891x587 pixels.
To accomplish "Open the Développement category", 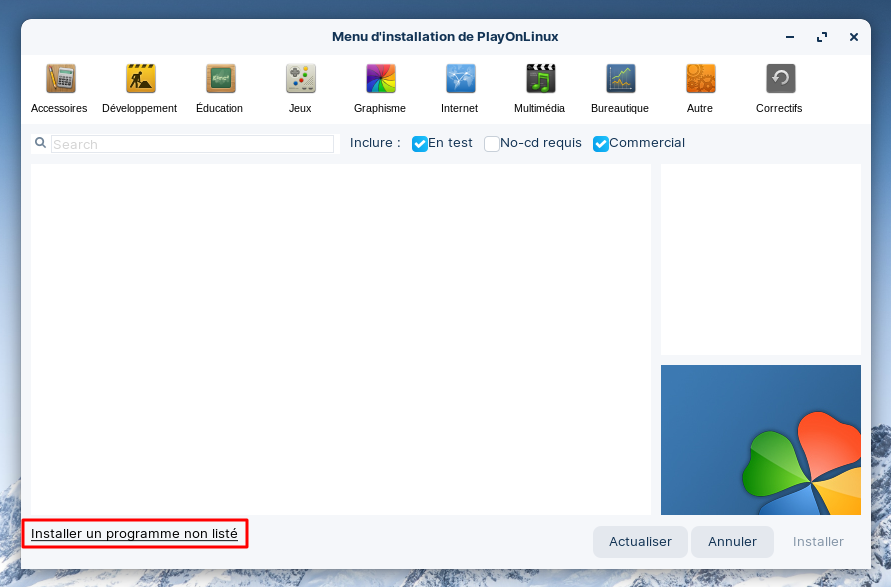I will (x=140, y=89).
